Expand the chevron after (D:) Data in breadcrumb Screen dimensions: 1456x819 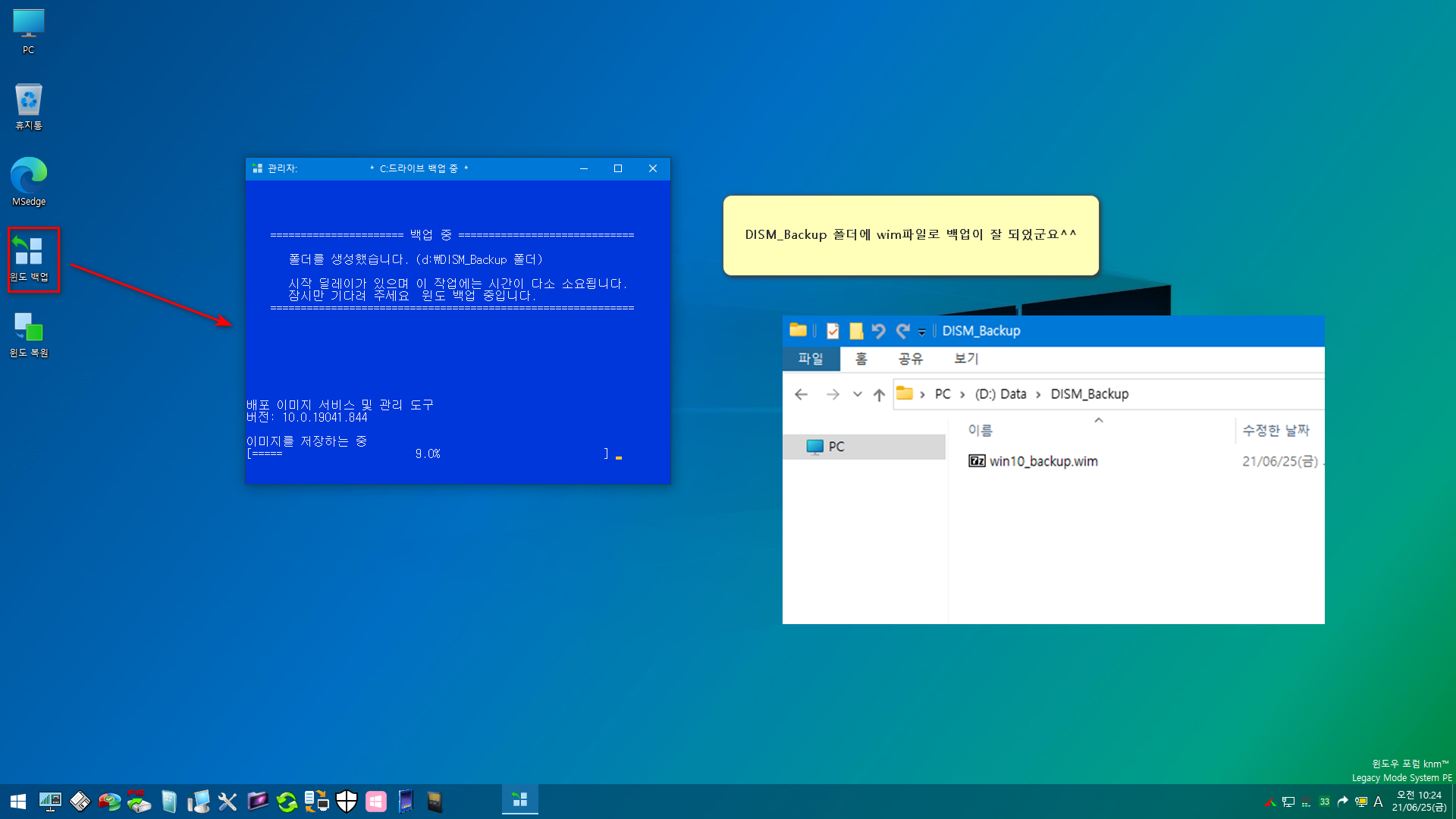[1038, 394]
